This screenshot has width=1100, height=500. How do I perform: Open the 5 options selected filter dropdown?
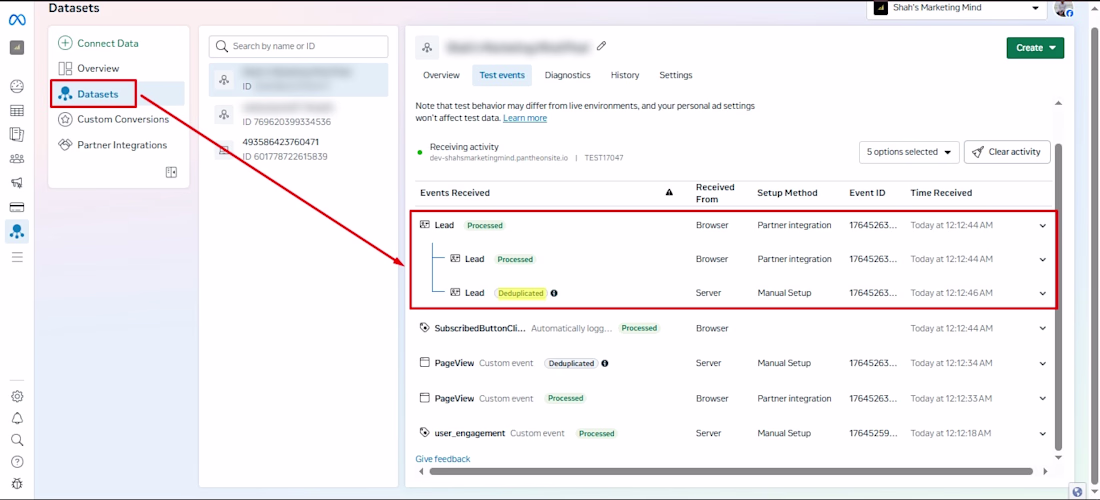coord(908,151)
